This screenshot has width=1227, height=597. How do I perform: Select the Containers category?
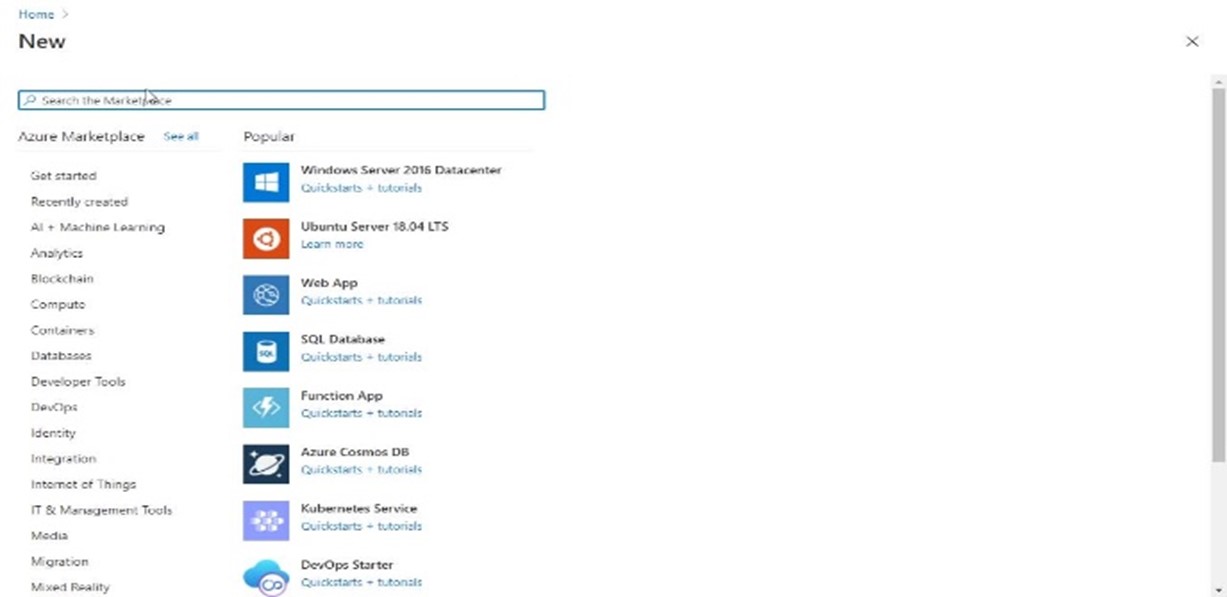click(62, 330)
